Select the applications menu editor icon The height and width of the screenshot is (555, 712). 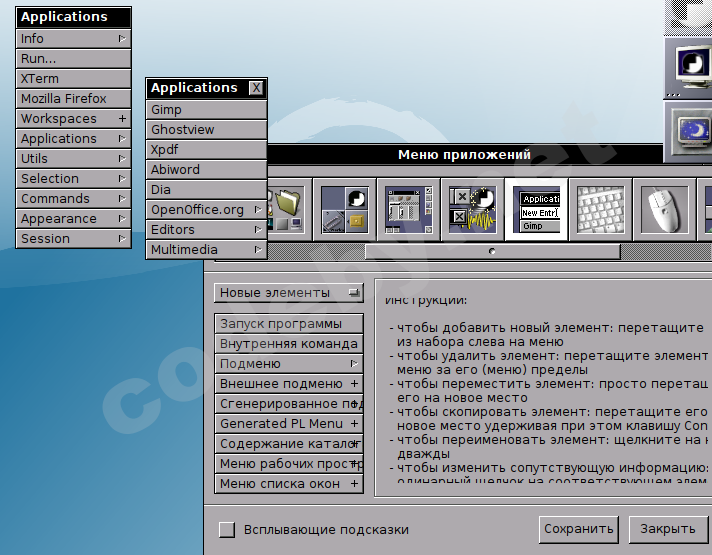pyautogui.click(x=537, y=209)
